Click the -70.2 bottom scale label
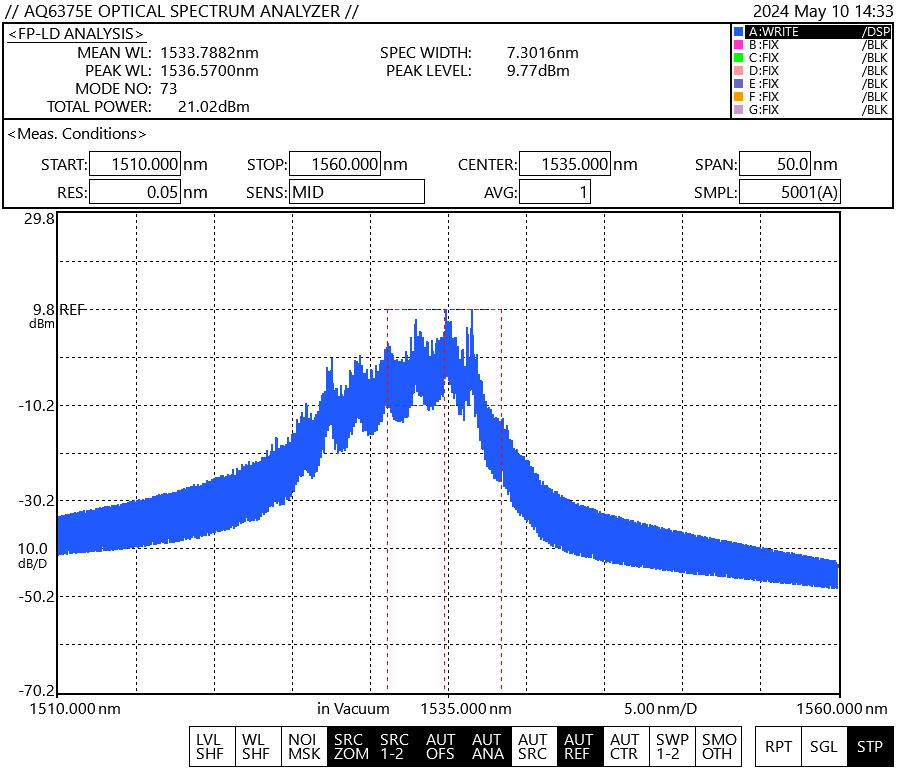This screenshot has height=768, width=899. pos(37,691)
